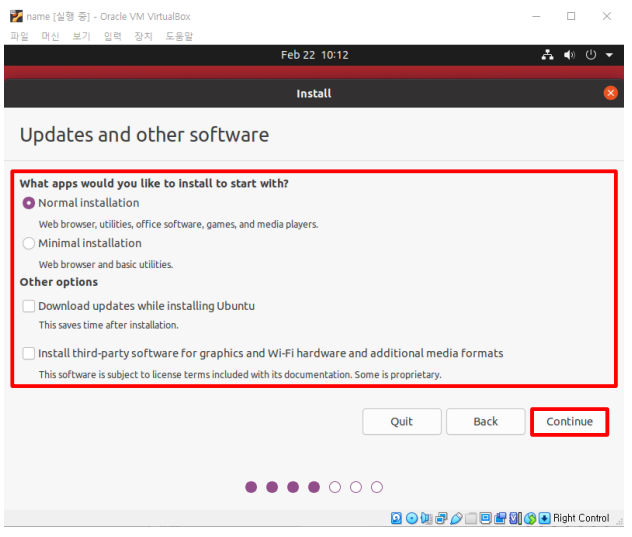The width and height of the screenshot is (632, 537).
Task: Open the 파일 menu
Action: coord(19,36)
